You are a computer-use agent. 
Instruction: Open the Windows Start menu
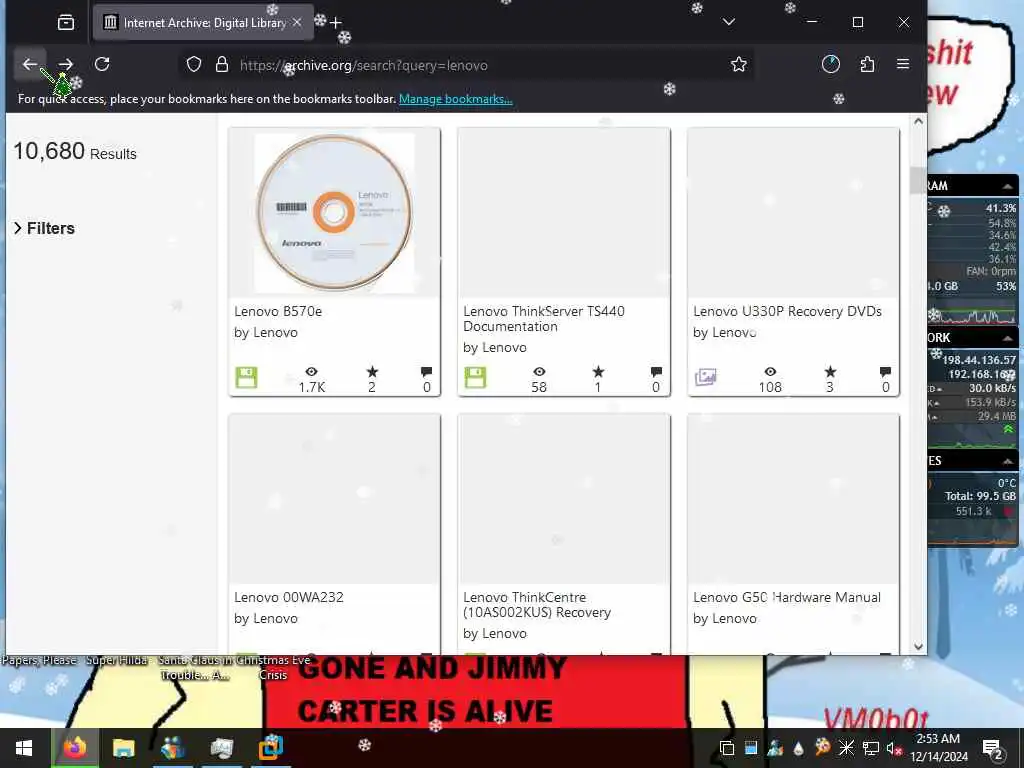coord(24,748)
